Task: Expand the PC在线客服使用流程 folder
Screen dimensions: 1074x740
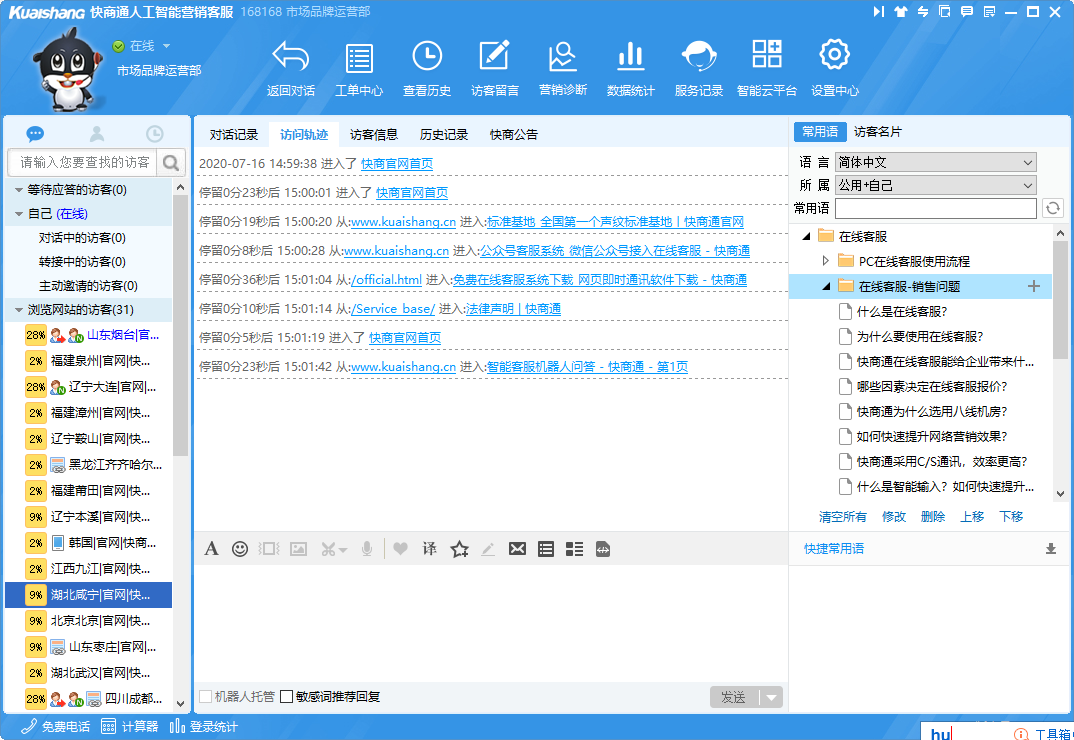Action: (826, 261)
